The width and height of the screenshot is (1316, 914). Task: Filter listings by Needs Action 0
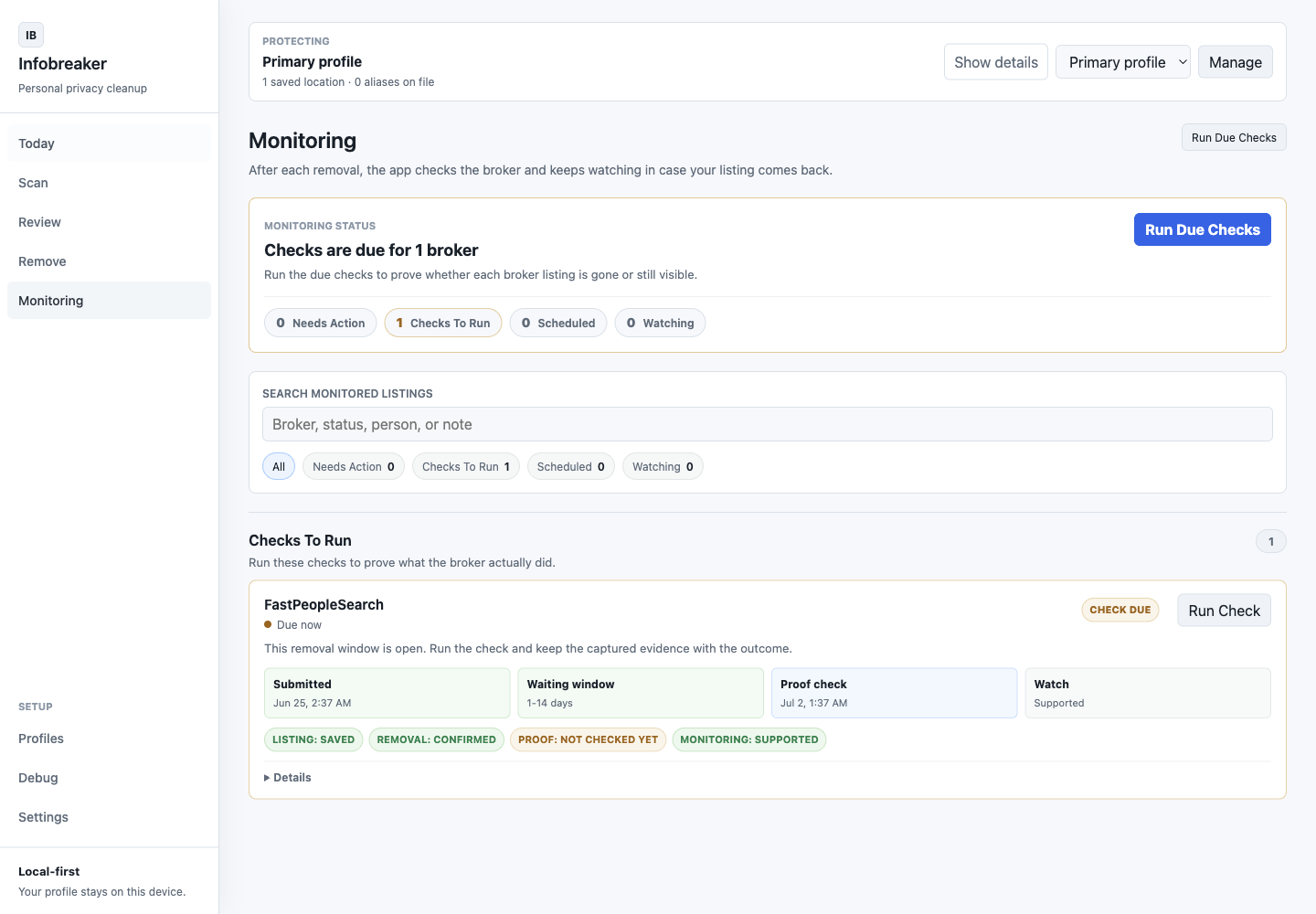coord(354,466)
